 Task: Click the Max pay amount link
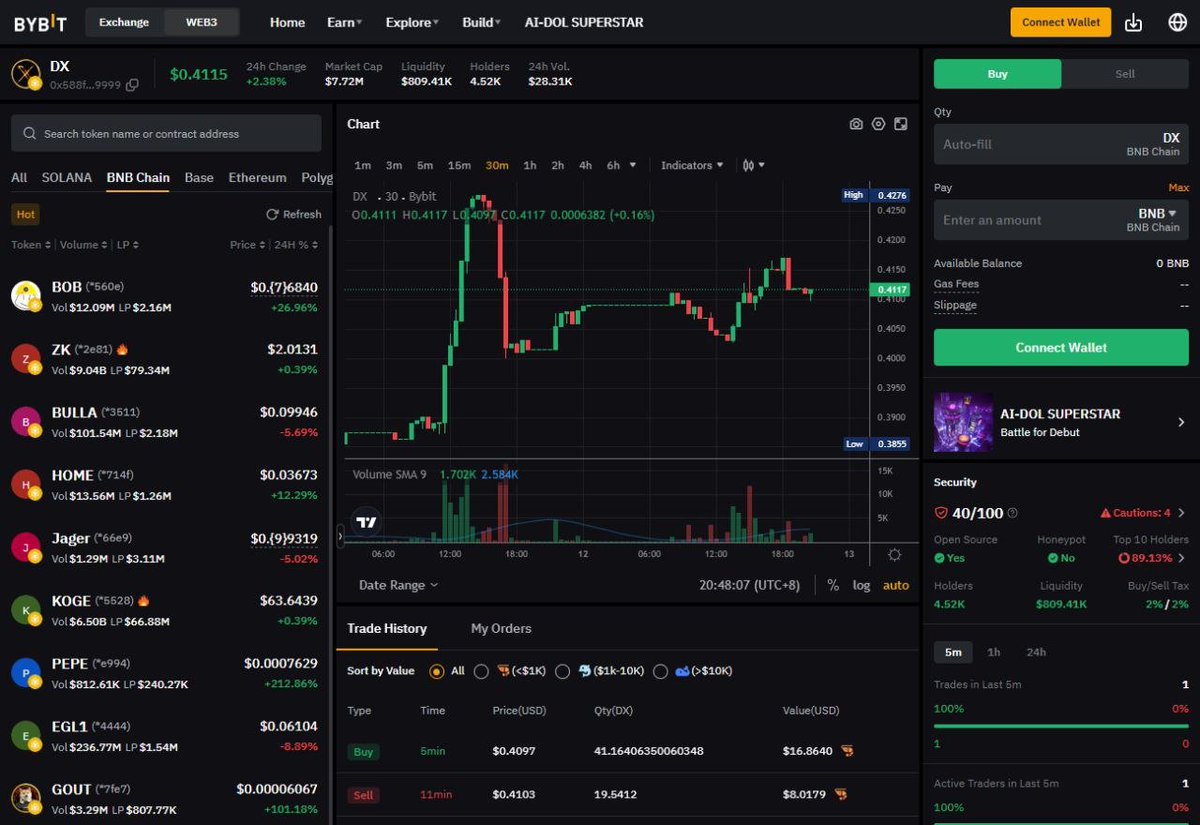pos(1178,188)
